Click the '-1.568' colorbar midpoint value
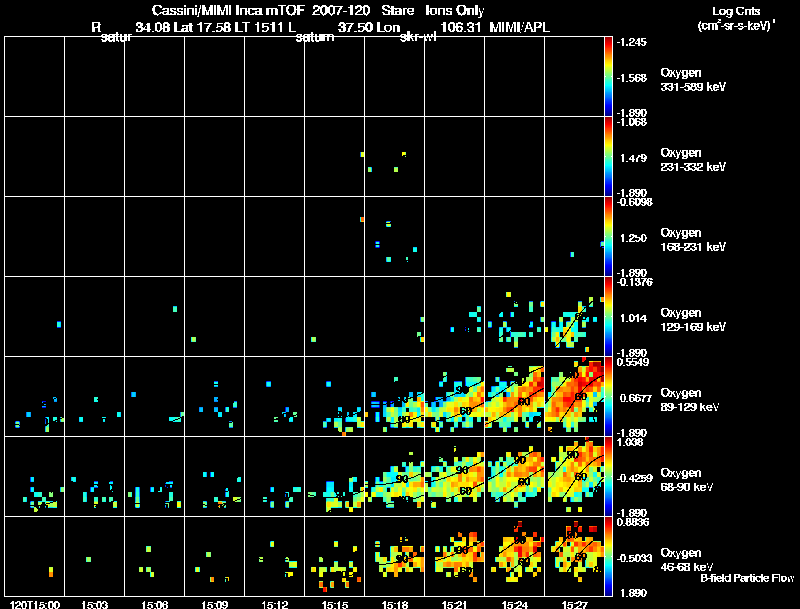The width and height of the screenshot is (800, 609). [632, 78]
